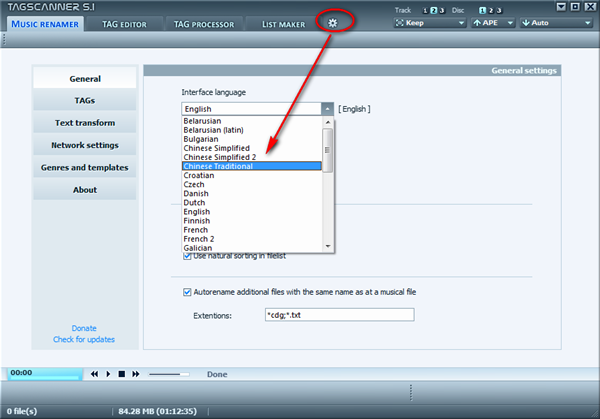
Task: Click the previous track button
Action: 94,374
